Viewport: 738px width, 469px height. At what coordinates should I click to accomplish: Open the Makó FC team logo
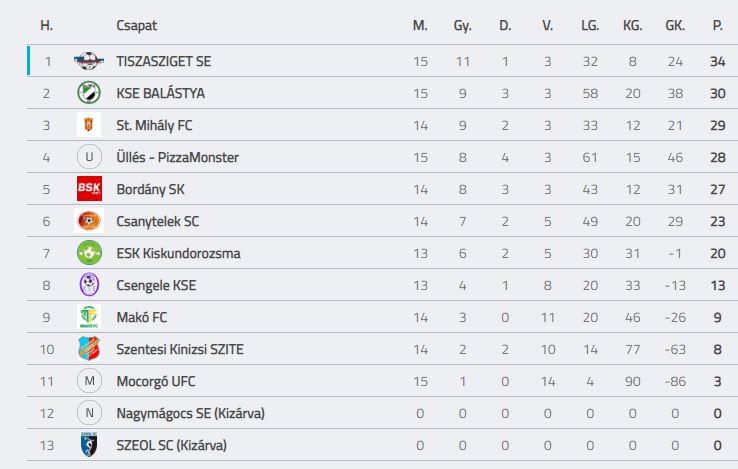89,317
